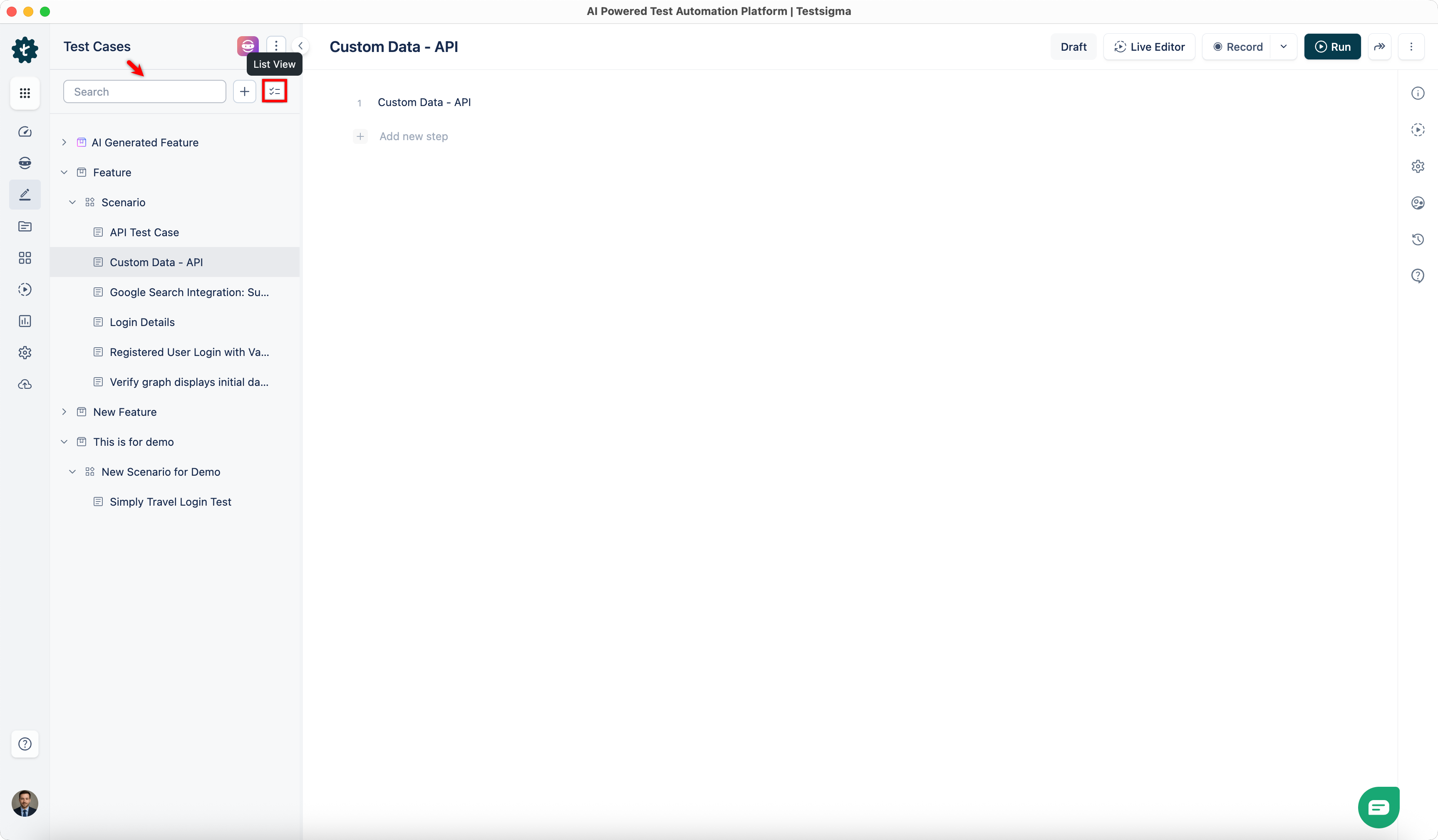1438x840 pixels.
Task: View test case revision history on right panel
Action: tap(1418, 239)
